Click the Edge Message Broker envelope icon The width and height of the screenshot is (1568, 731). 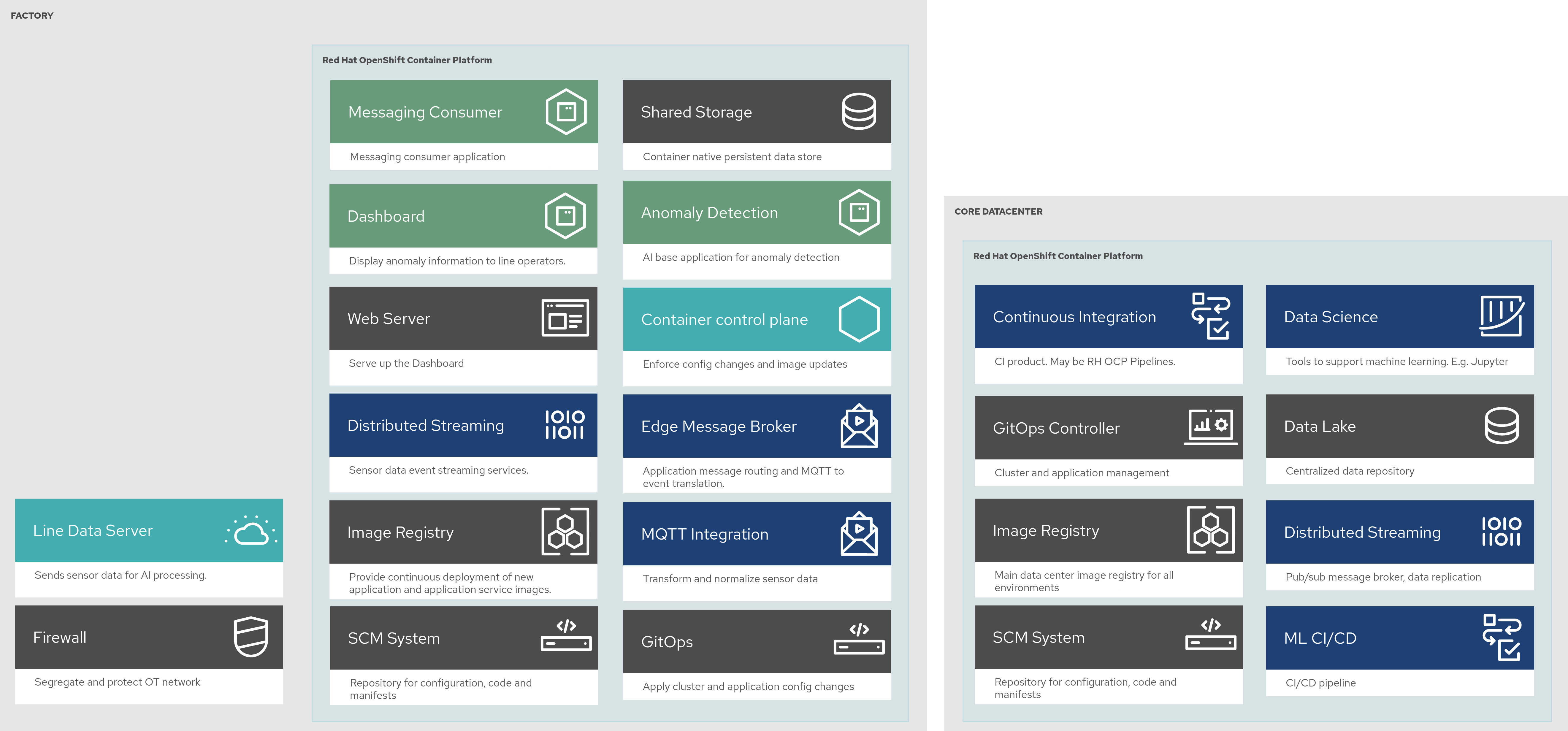pyautogui.click(x=859, y=426)
